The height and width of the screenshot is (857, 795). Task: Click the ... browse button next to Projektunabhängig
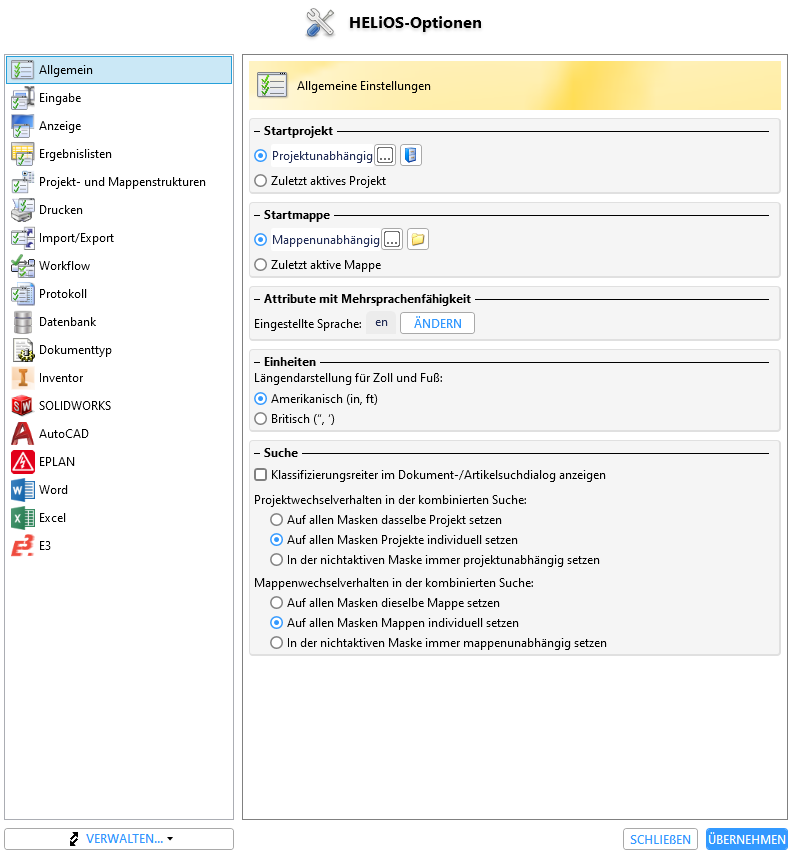point(385,156)
